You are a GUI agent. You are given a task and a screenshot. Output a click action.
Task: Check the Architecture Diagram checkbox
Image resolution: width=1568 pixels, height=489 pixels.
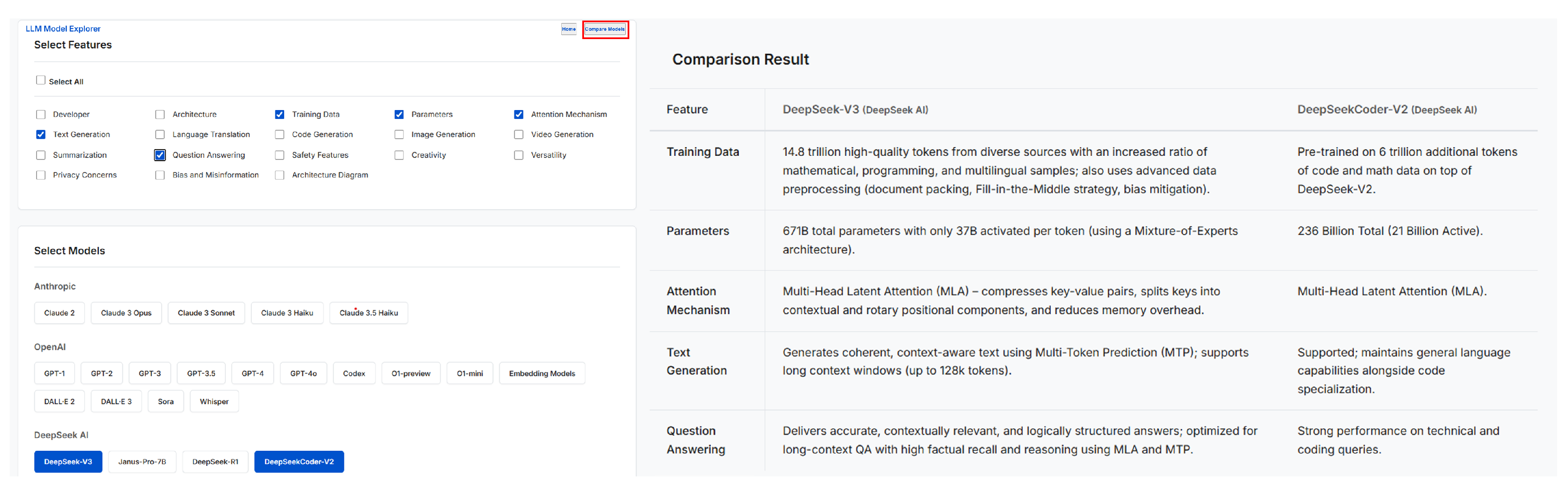pyautogui.click(x=280, y=175)
